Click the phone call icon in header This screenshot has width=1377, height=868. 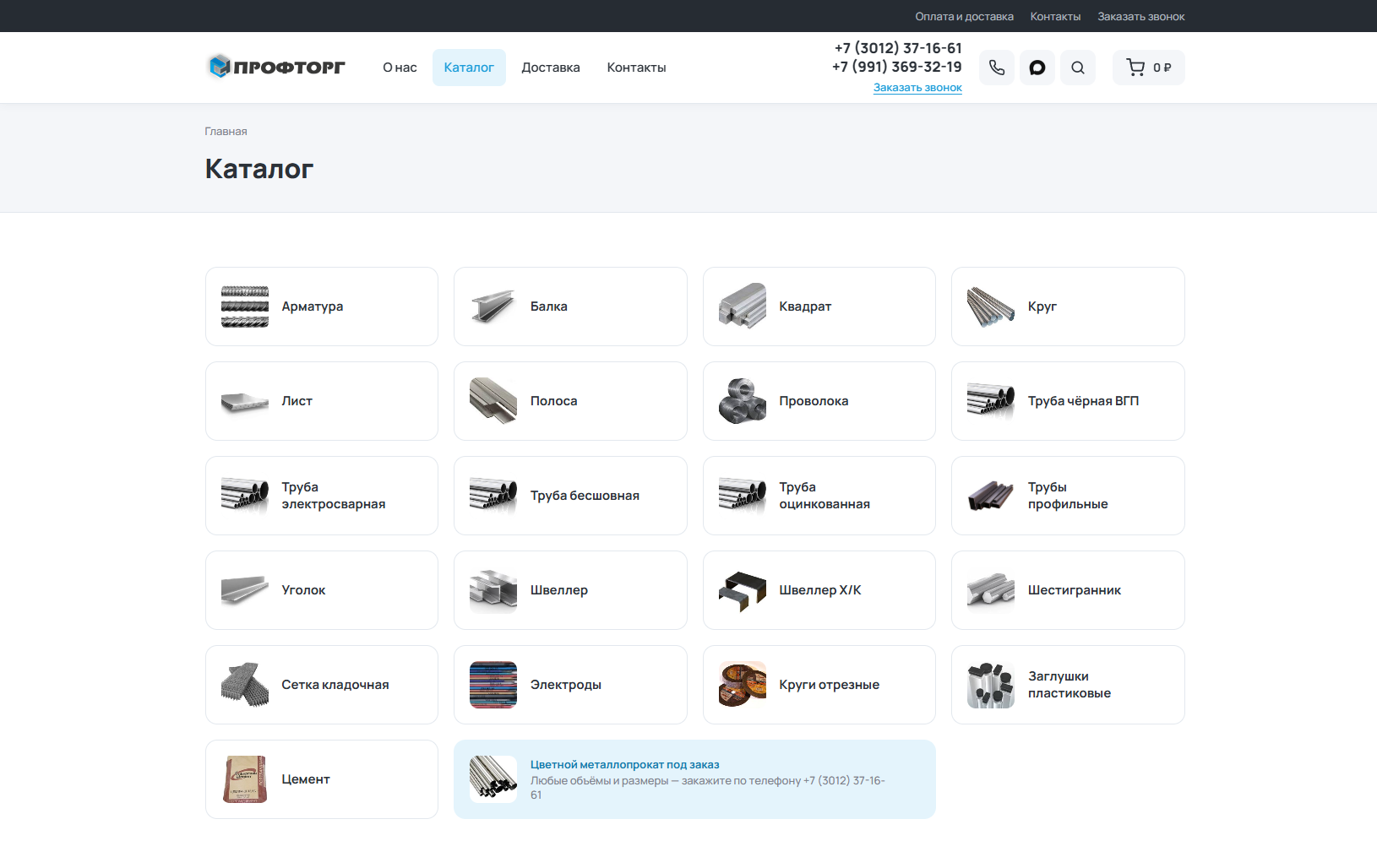click(997, 68)
